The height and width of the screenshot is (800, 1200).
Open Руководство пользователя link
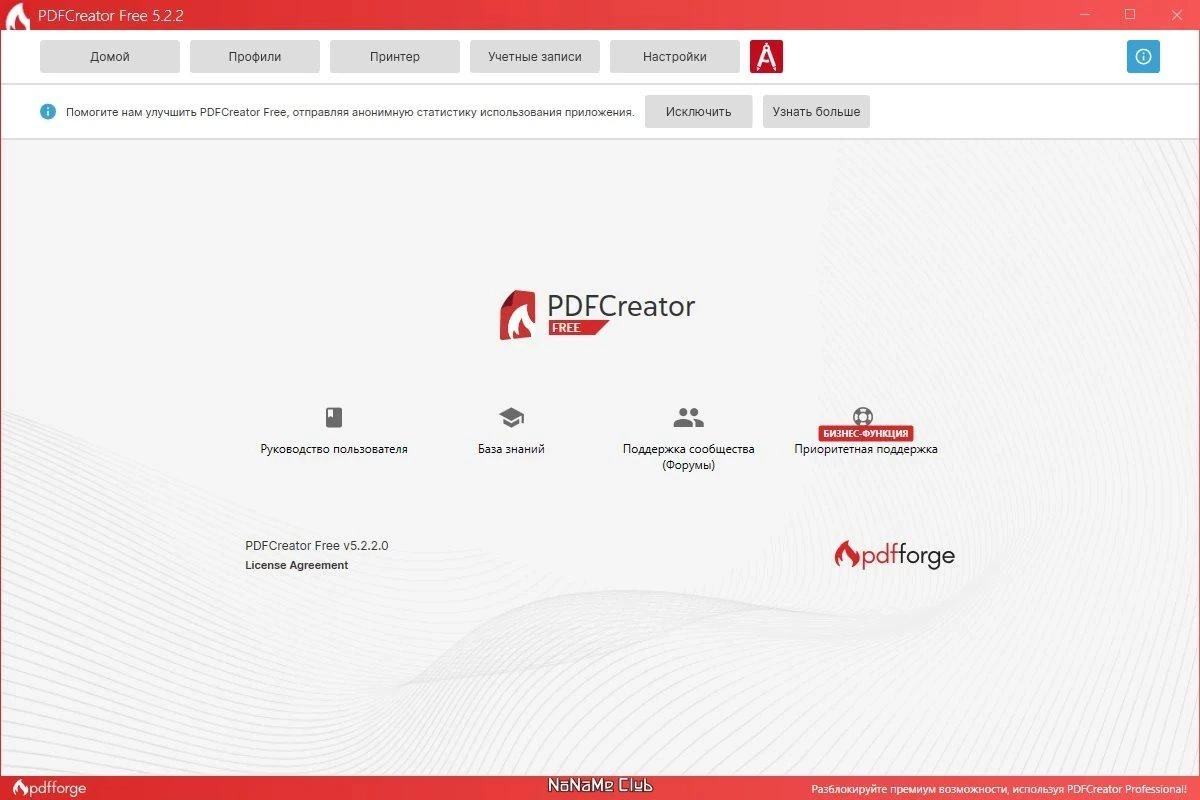click(334, 449)
